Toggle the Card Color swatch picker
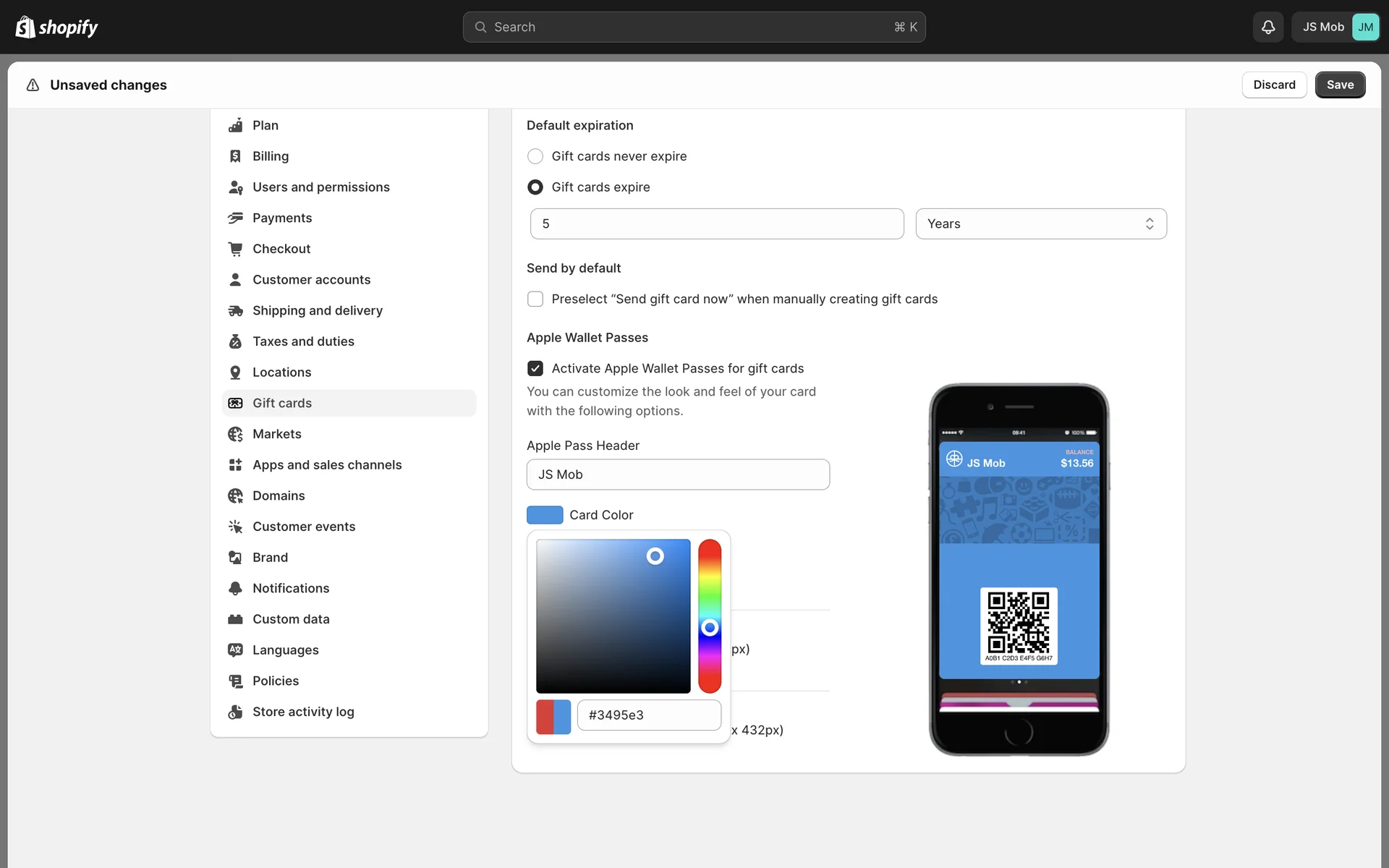 pos(545,515)
